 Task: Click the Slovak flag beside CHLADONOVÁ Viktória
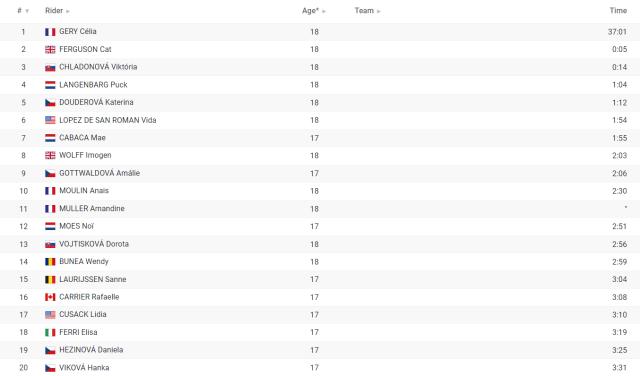click(50, 67)
